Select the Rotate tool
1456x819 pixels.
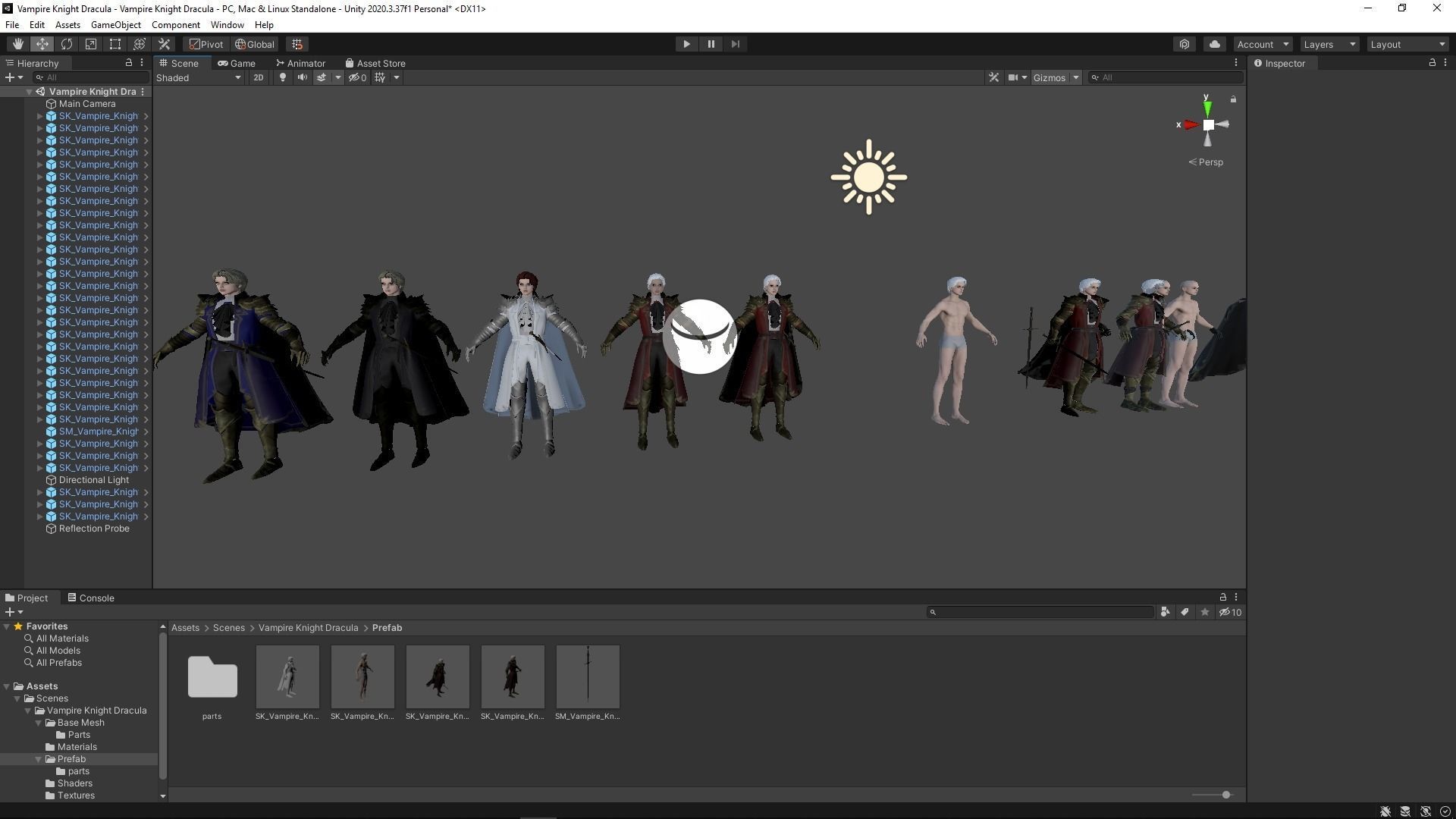[x=66, y=44]
